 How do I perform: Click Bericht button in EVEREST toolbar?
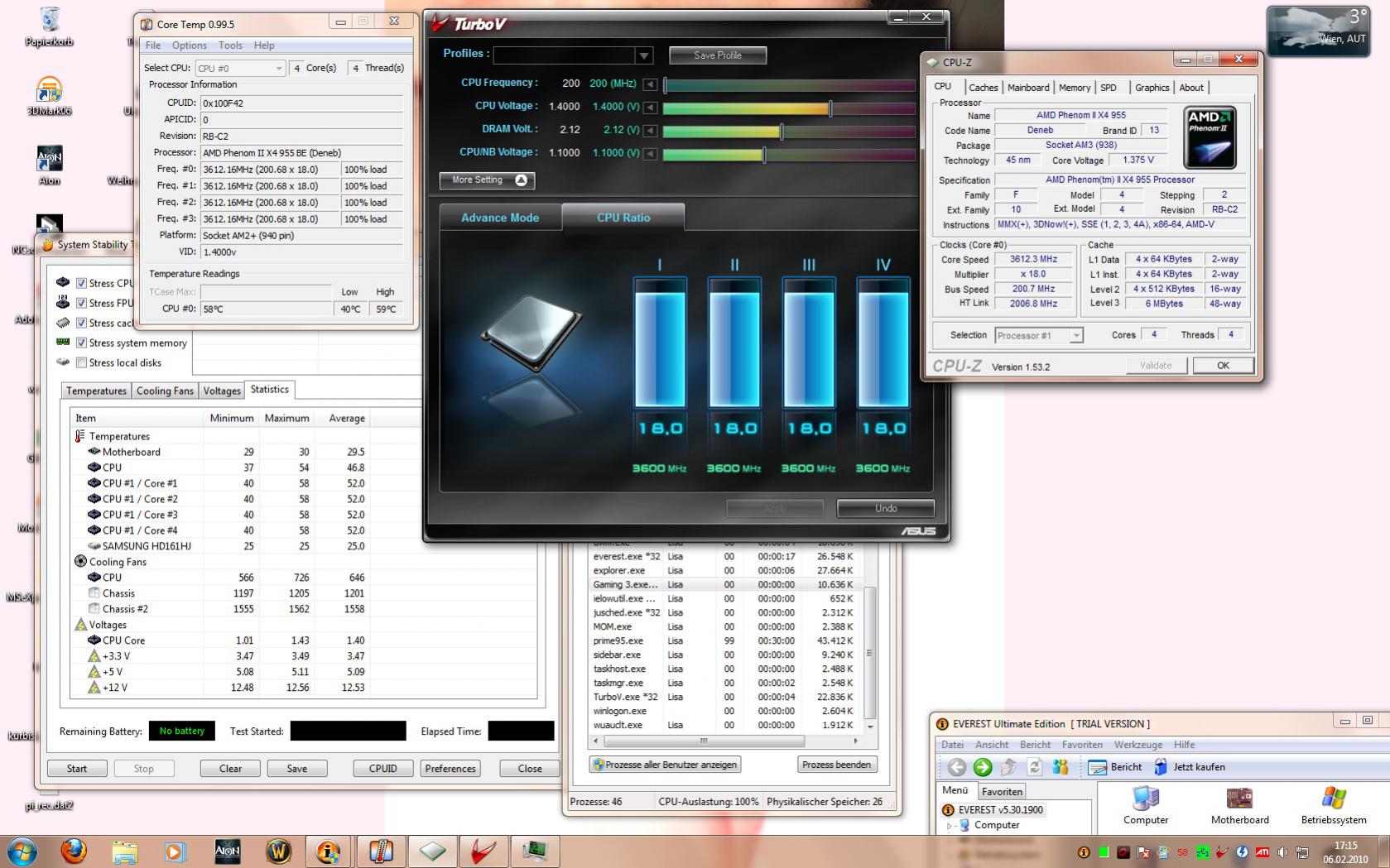pos(1115,767)
